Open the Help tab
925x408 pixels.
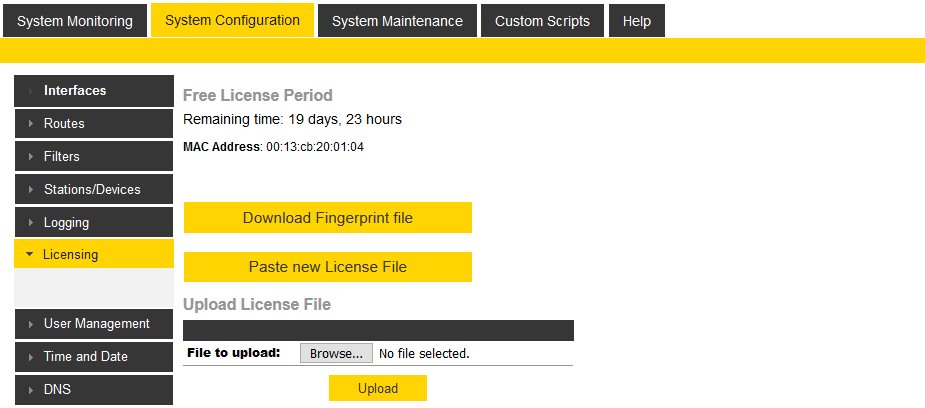(636, 21)
